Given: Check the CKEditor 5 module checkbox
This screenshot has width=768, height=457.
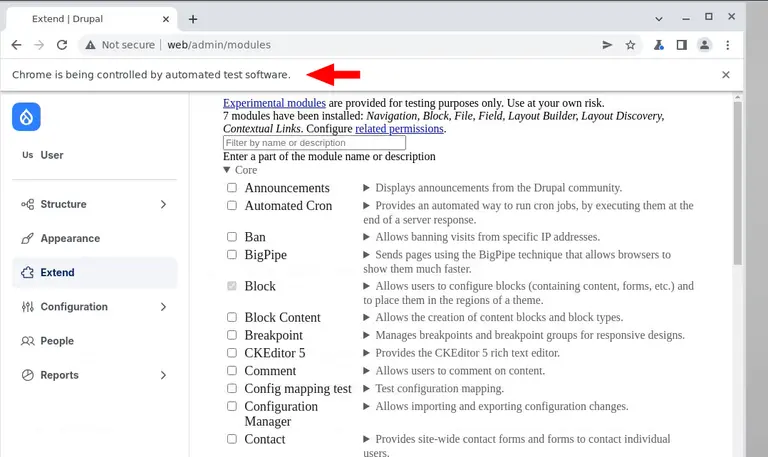Looking at the screenshot, I should pos(232,353).
